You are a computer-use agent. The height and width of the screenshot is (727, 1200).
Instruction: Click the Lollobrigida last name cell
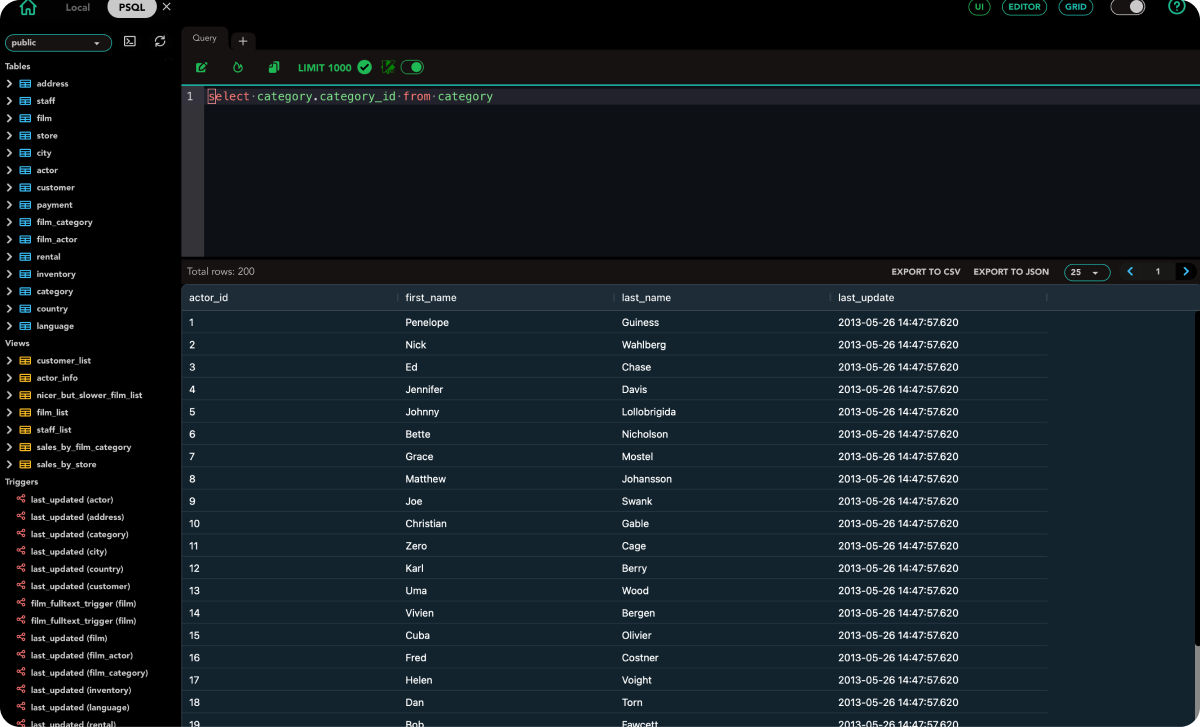coord(722,412)
